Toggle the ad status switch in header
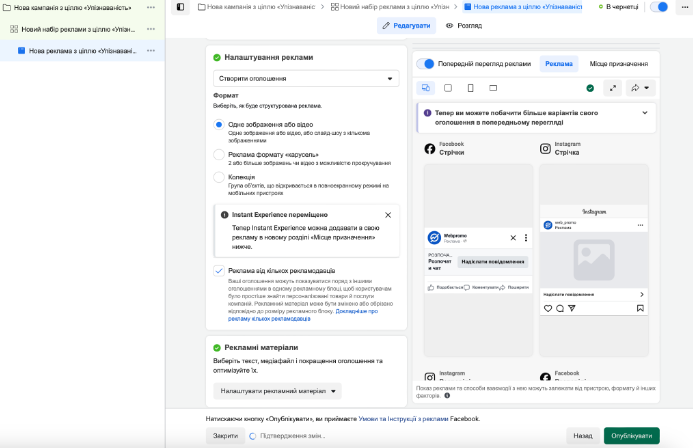This screenshot has height=448, width=693. (x=659, y=7)
